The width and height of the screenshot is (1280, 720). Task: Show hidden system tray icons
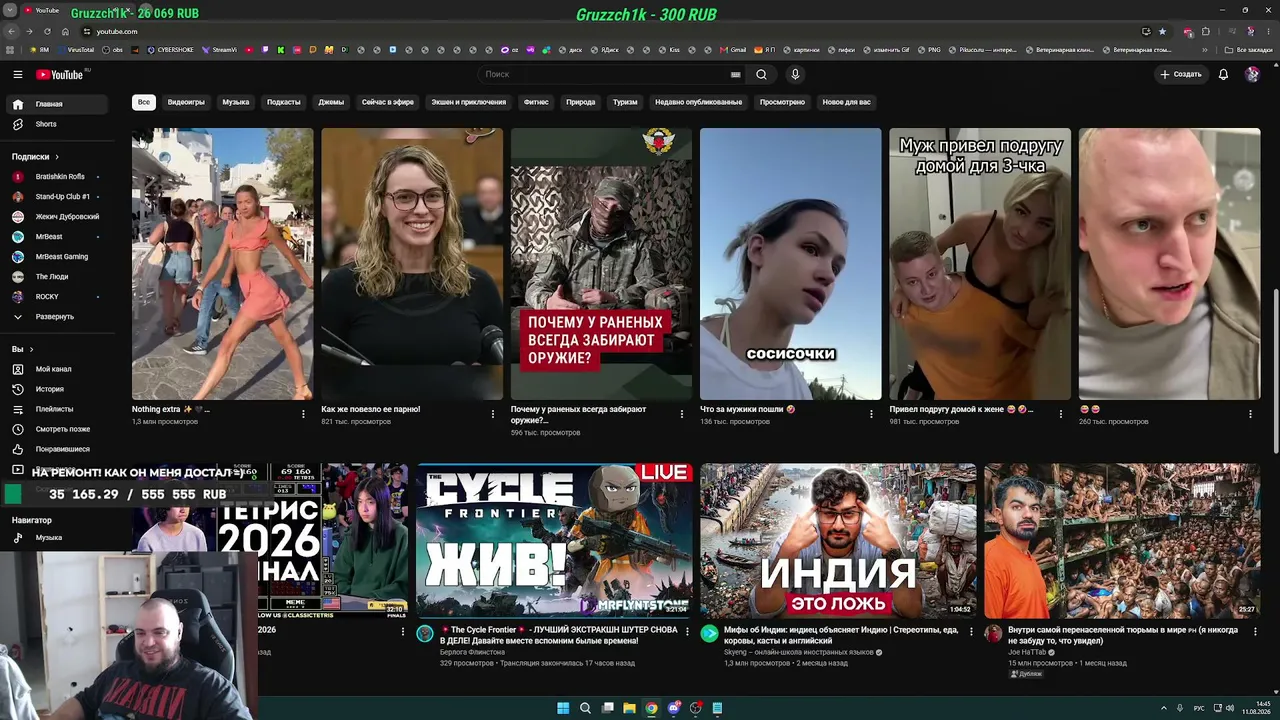1164,708
